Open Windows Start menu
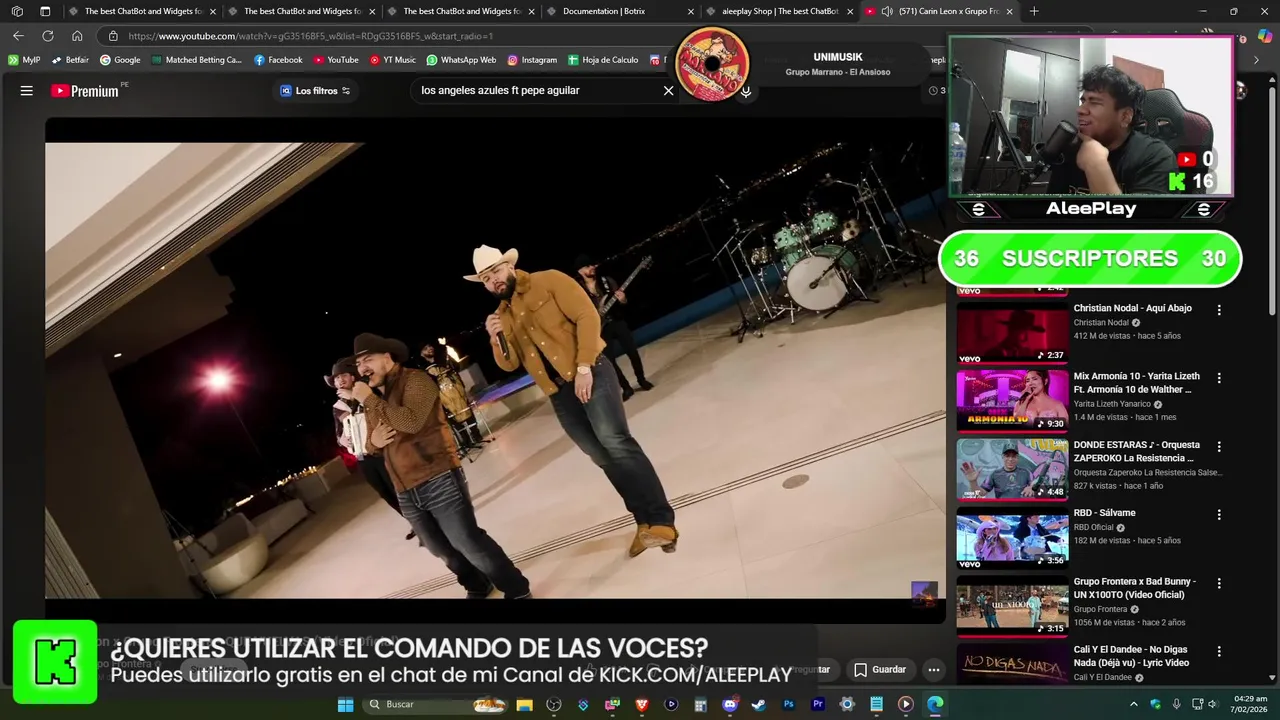Image resolution: width=1280 pixels, height=720 pixels. click(x=345, y=704)
